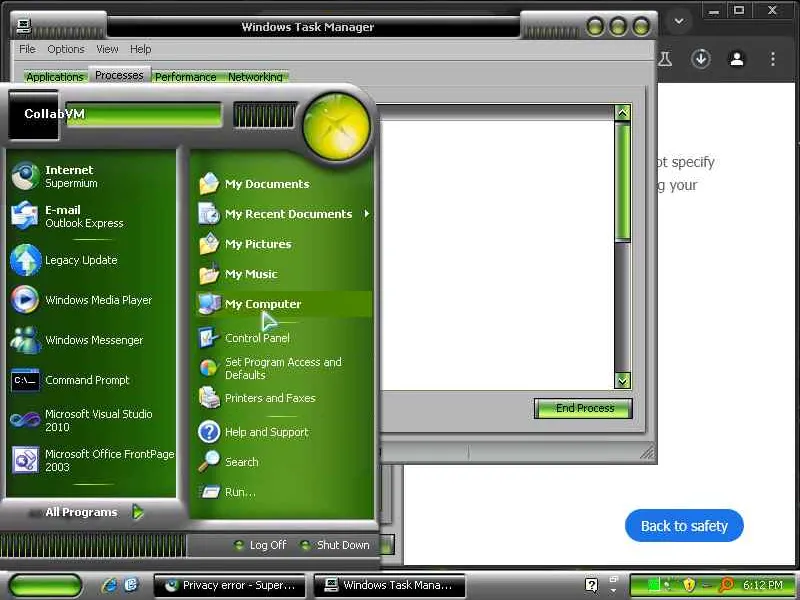Click the security shield tray icon
This screenshot has height=600, width=800.
tap(689, 585)
